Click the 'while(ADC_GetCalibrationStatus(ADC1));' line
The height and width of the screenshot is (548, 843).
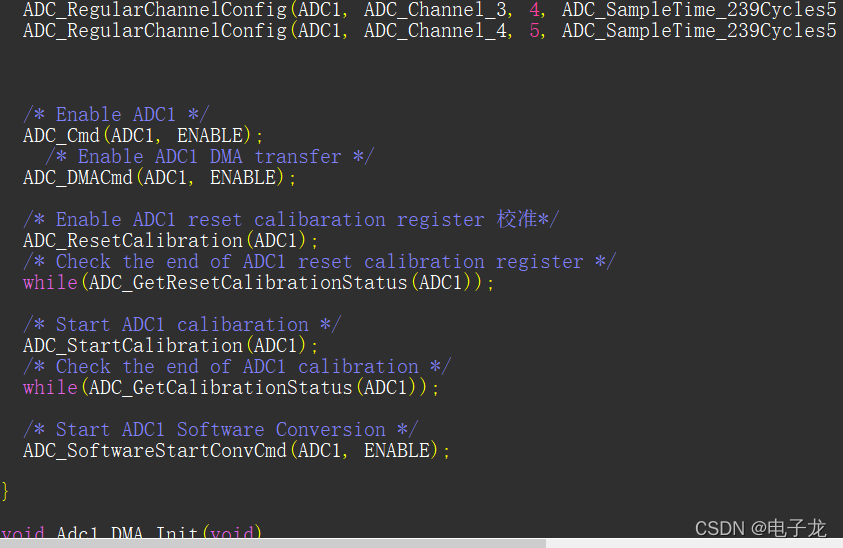click(x=231, y=387)
